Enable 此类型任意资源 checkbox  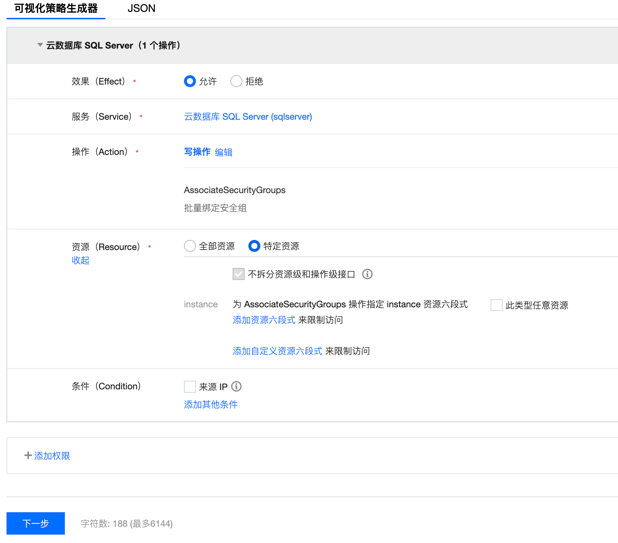(x=496, y=305)
